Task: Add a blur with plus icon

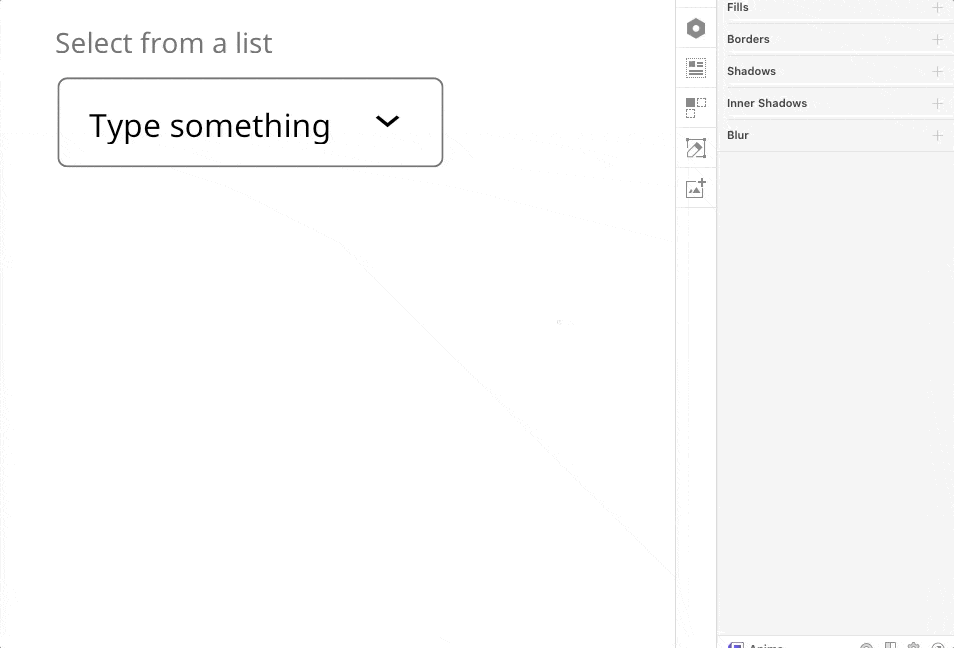Action: click(x=937, y=136)
